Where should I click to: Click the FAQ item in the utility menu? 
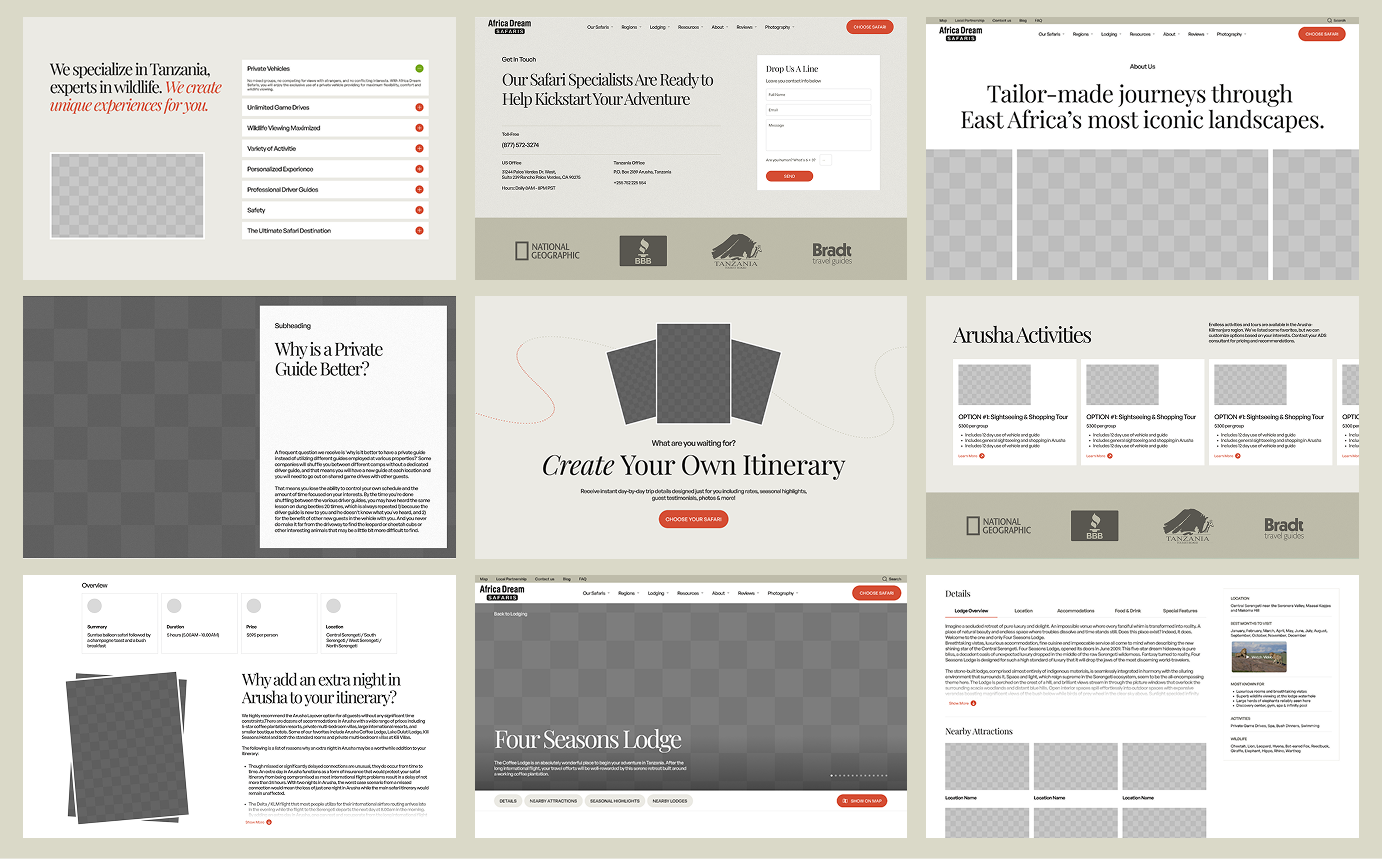tap(1038, 19)
